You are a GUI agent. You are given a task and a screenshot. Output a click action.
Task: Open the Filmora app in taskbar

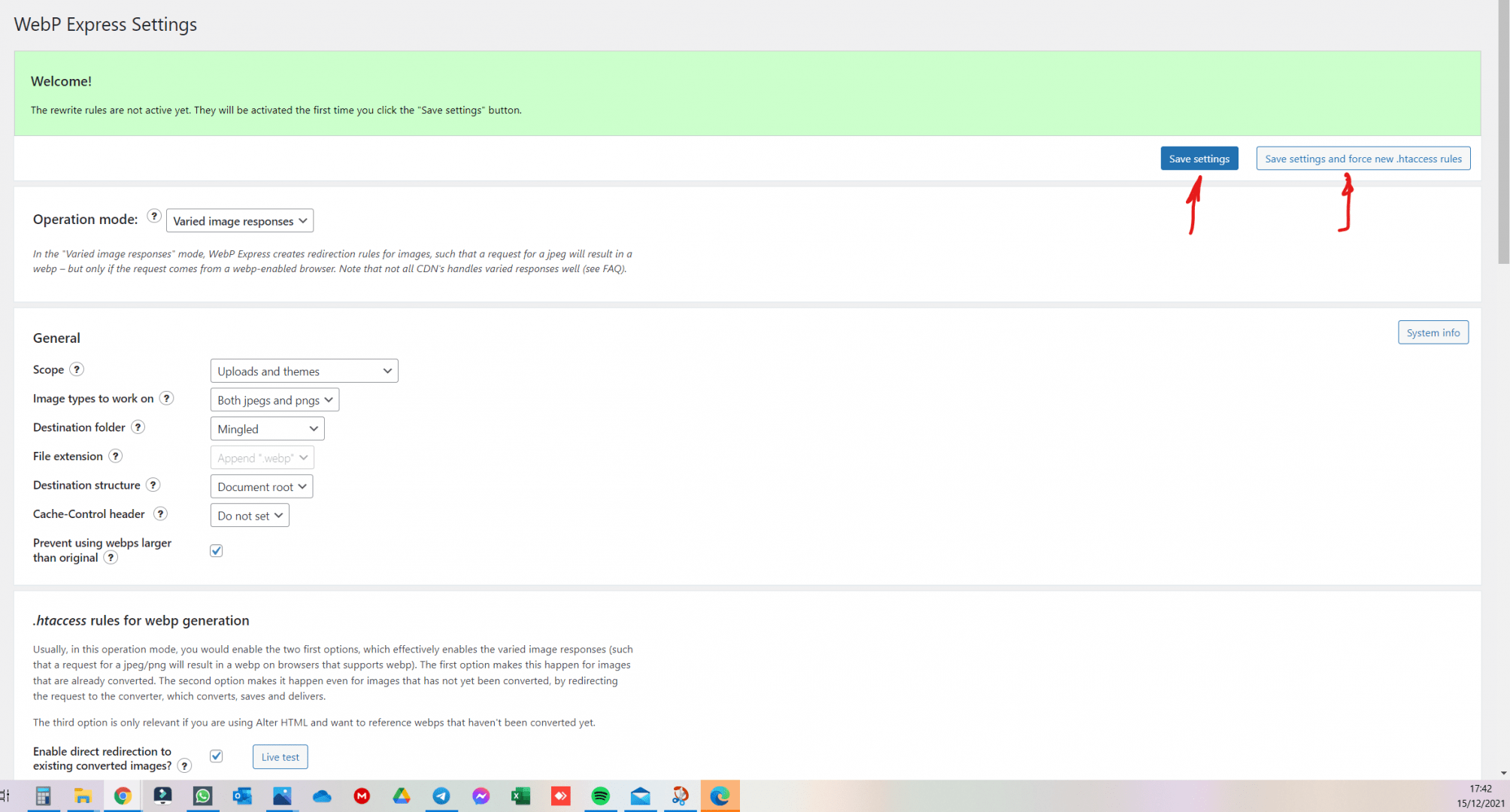[162, 795]
